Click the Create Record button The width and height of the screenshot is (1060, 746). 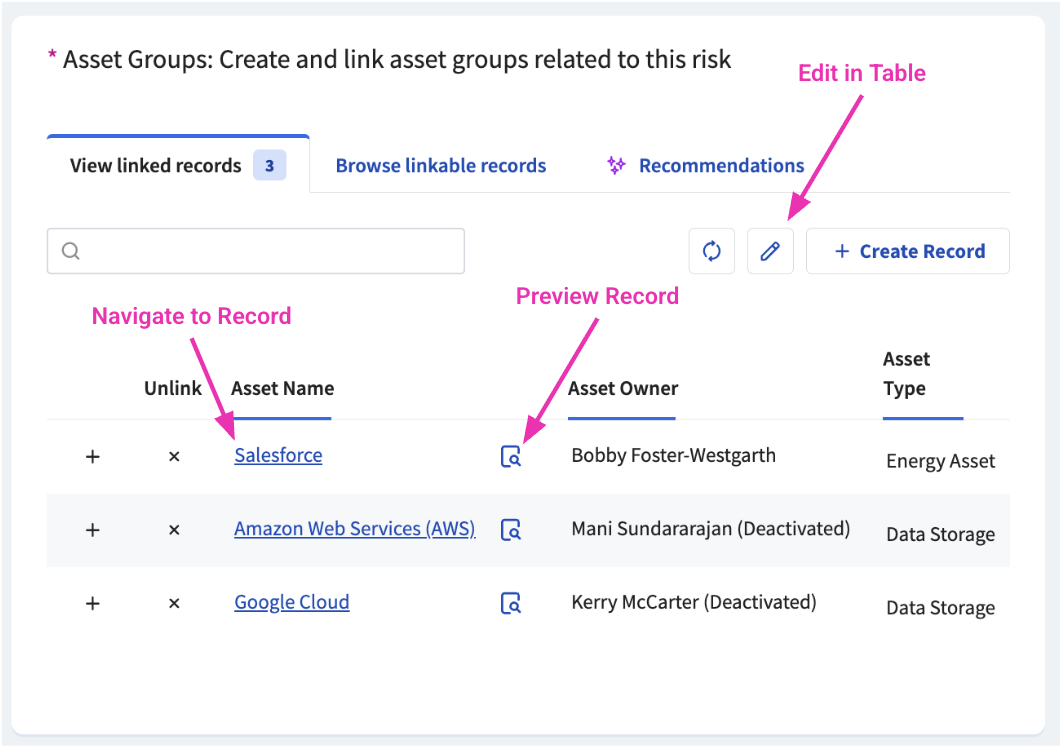coord(907,251)
